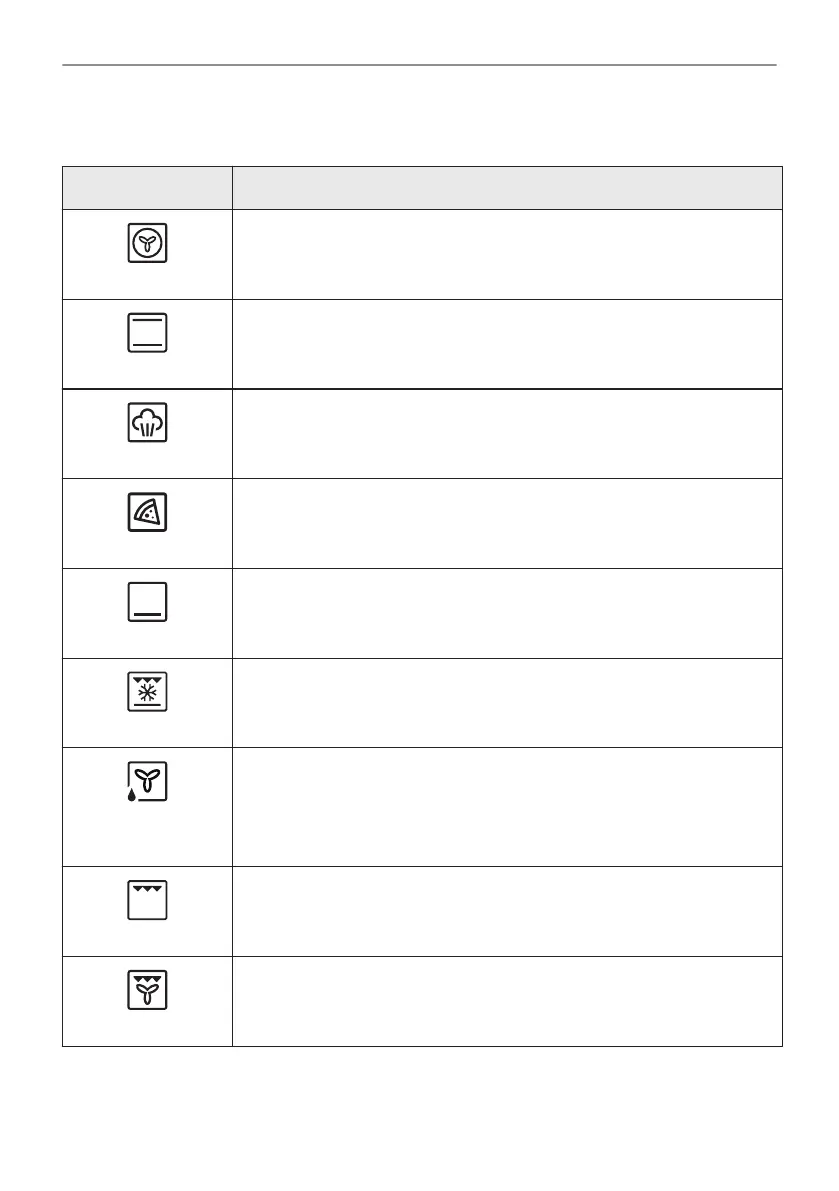Screen dimensions: 839x1191
Task: Click the empty cell beside the bottom heat icon
Action: tap(507, 614)
